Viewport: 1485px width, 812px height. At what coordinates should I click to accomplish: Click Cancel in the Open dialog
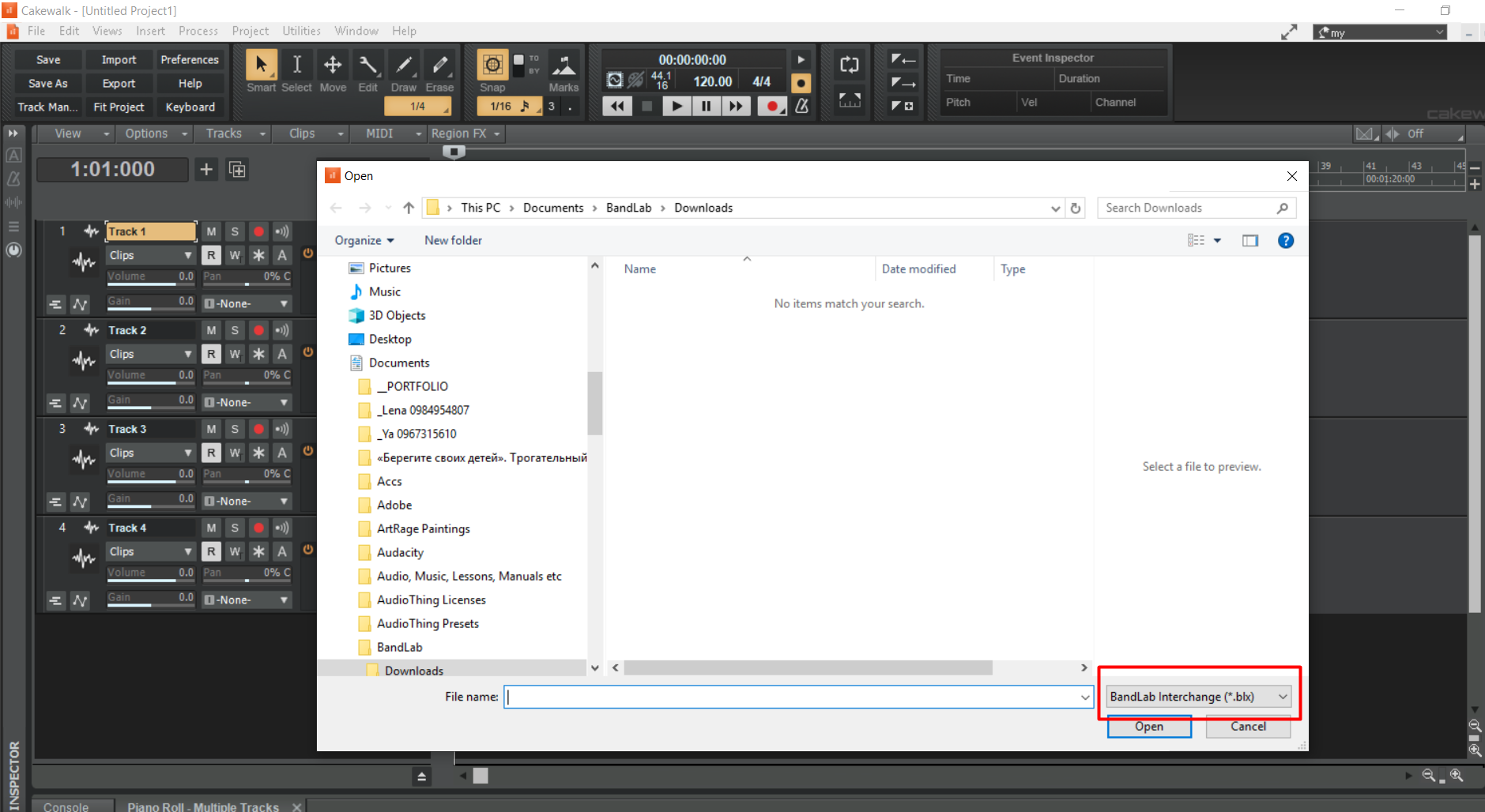[x=1248, y=727]
